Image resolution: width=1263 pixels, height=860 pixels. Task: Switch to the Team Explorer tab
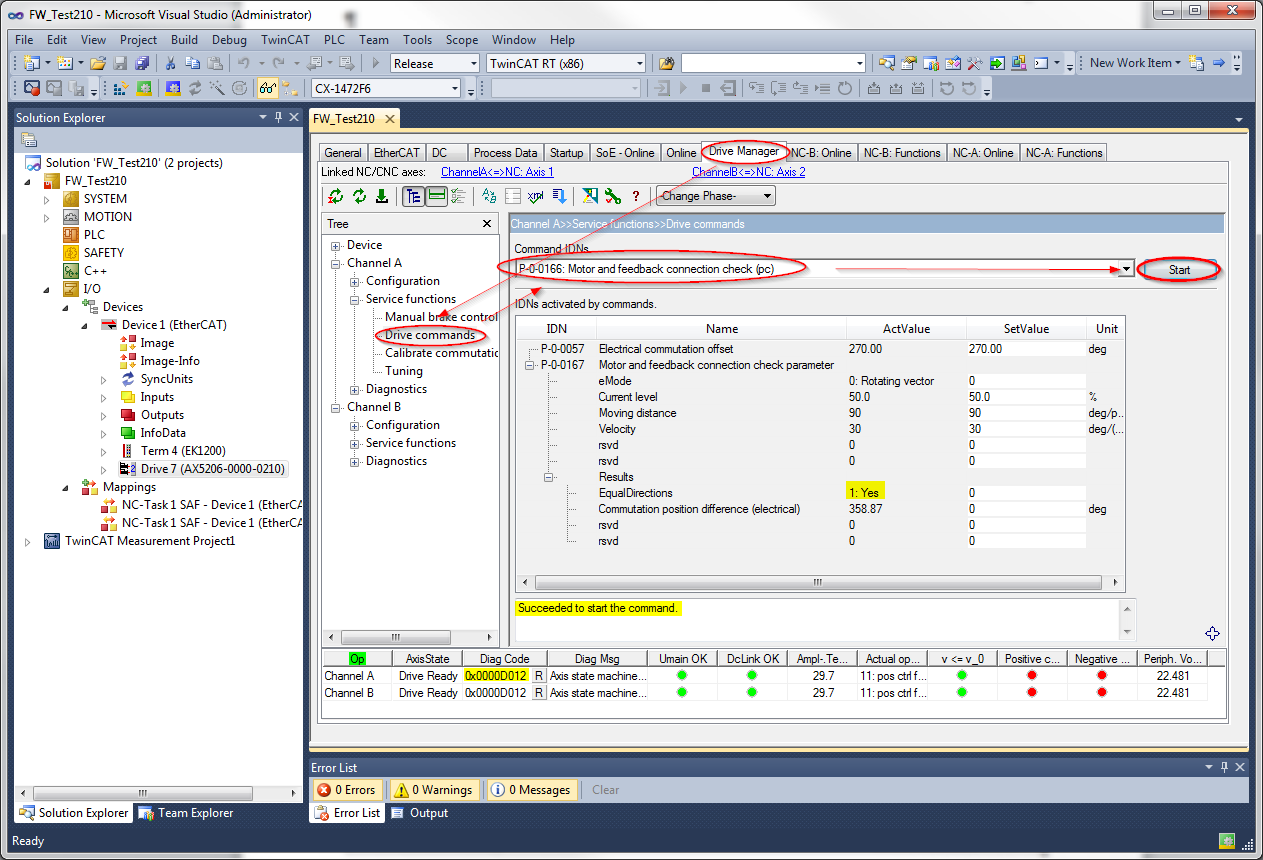(x=186, y=813)
